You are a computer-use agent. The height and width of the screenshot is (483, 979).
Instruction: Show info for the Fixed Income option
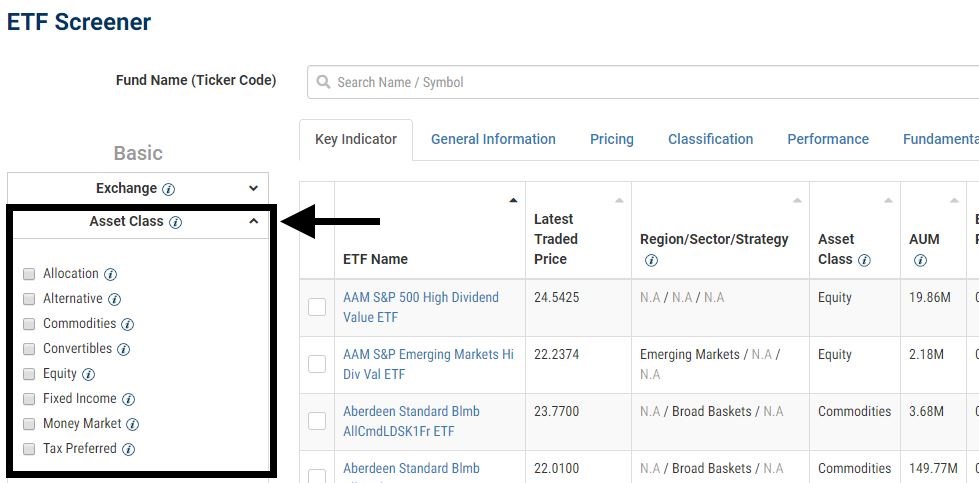pyautogui.click(x=128, y=399)
